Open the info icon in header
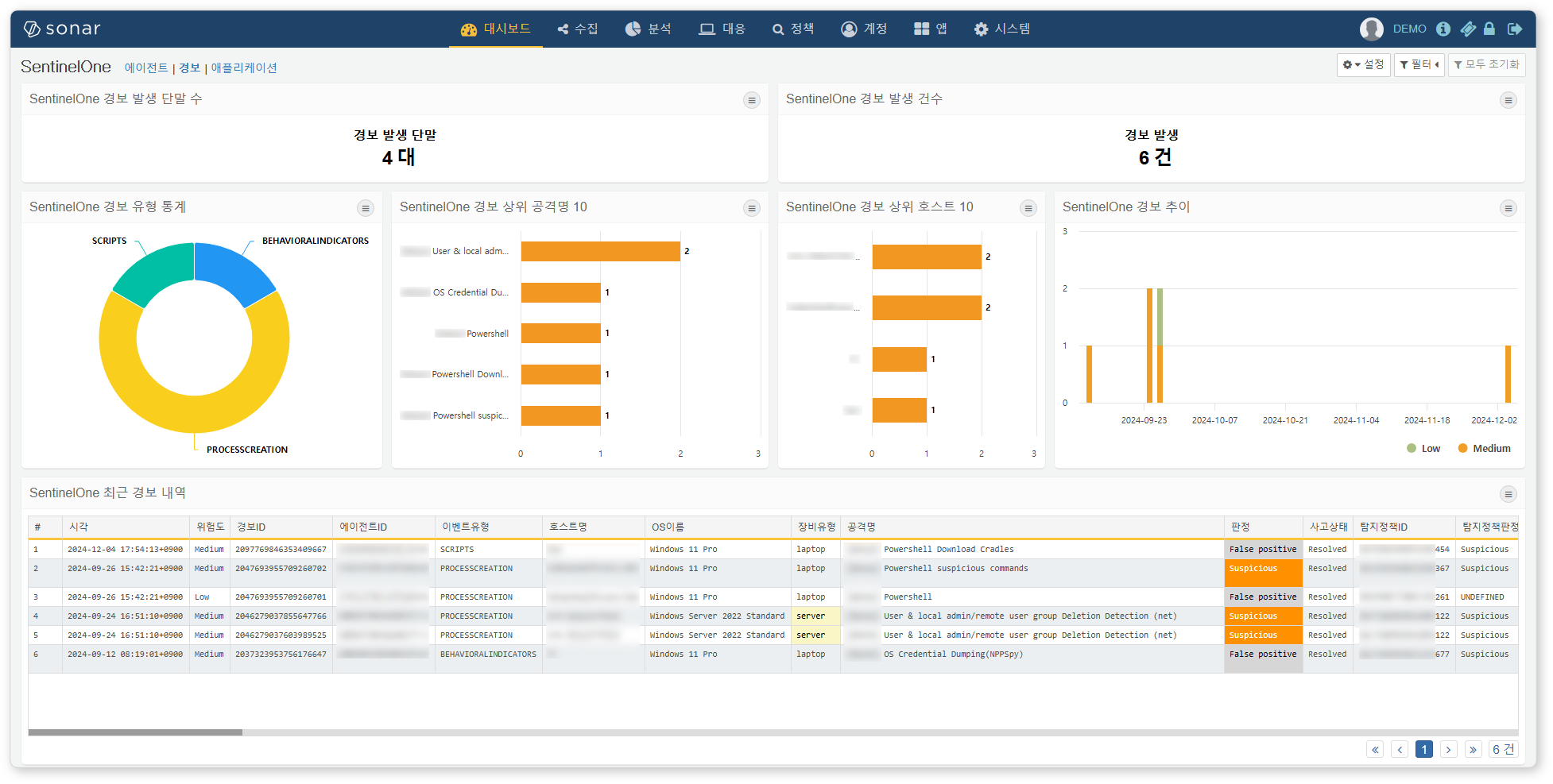1553x784 pixels. tap(1443, 29)
